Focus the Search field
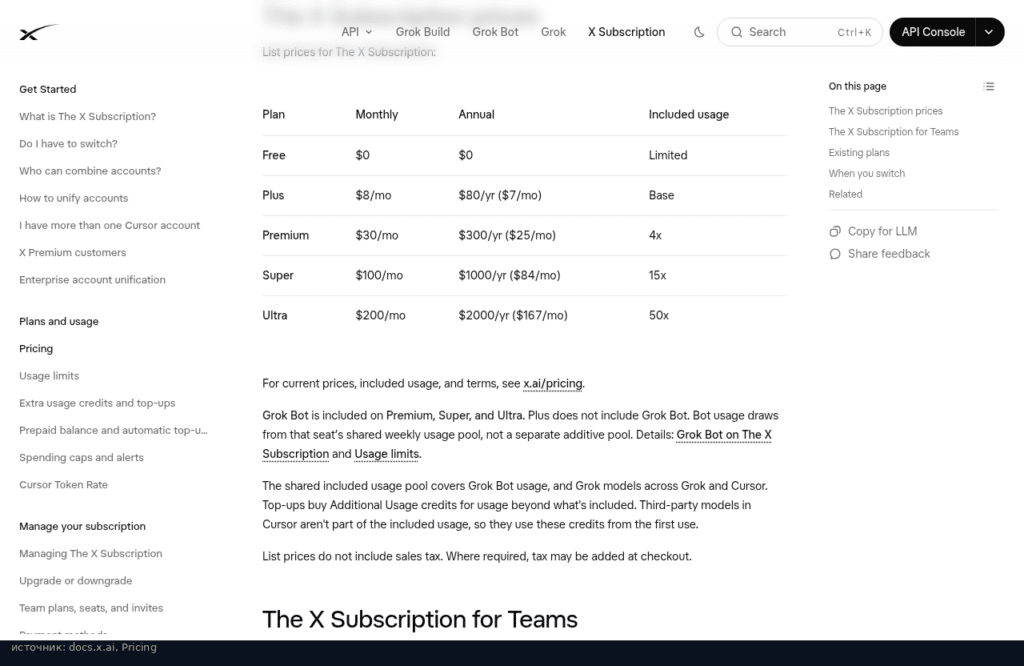The height and width of the screenshot is (666, 1024). 799,32
